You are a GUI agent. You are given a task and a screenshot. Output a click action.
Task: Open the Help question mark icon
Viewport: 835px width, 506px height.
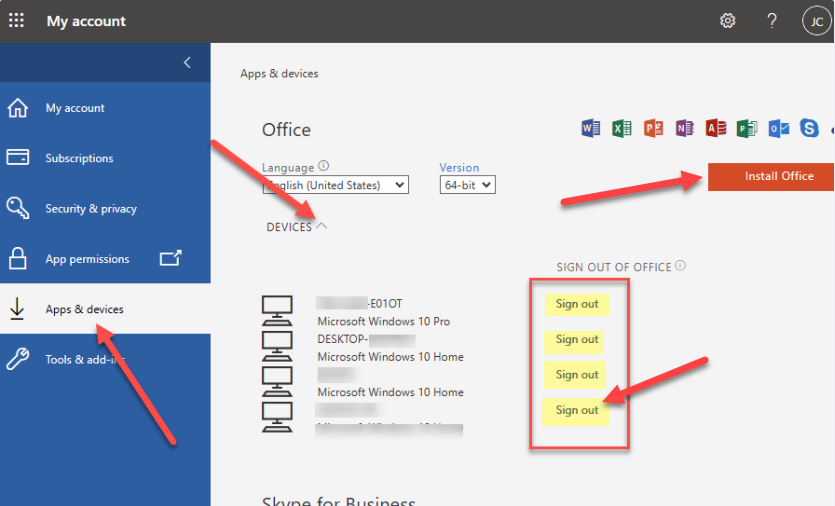click(772, 21)
